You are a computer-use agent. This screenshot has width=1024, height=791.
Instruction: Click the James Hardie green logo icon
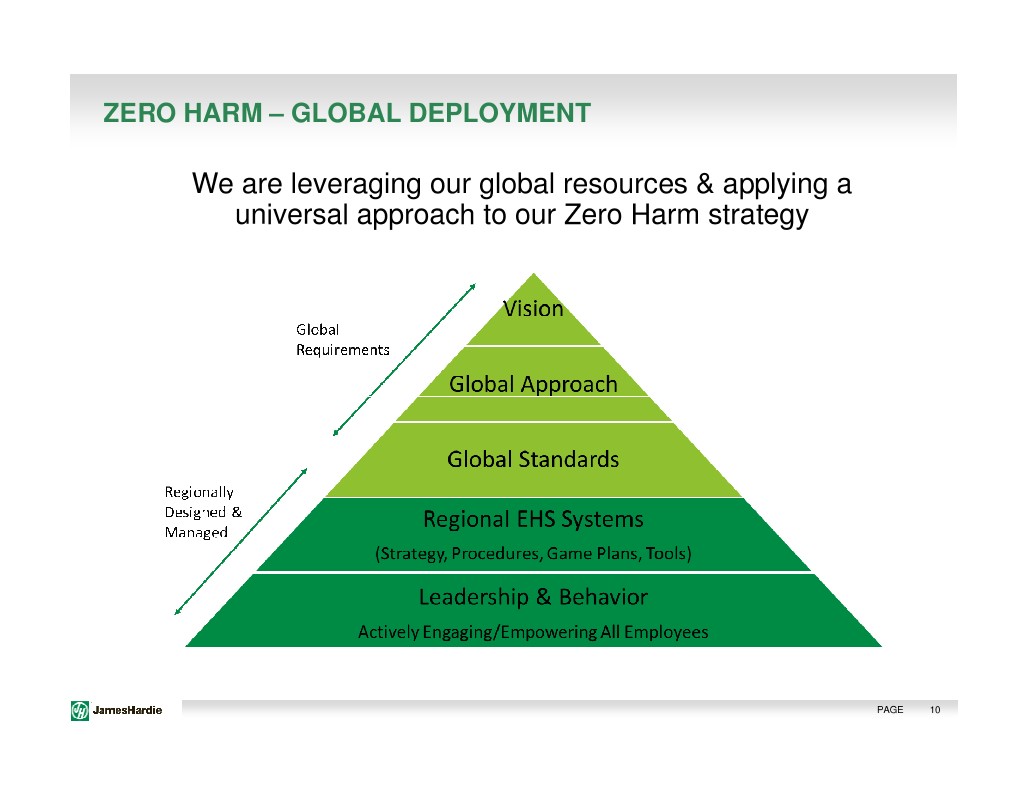point(80,710)
